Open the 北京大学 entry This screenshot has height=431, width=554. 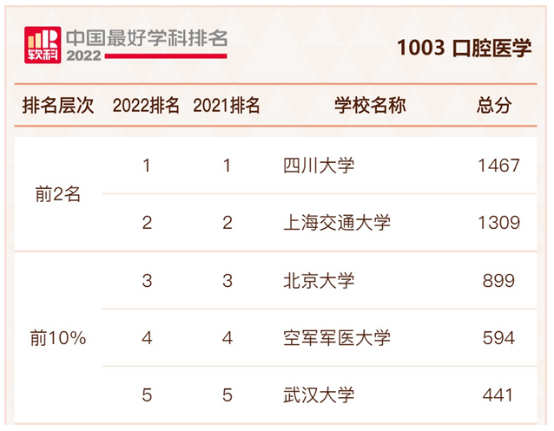(x=319, y=281)
